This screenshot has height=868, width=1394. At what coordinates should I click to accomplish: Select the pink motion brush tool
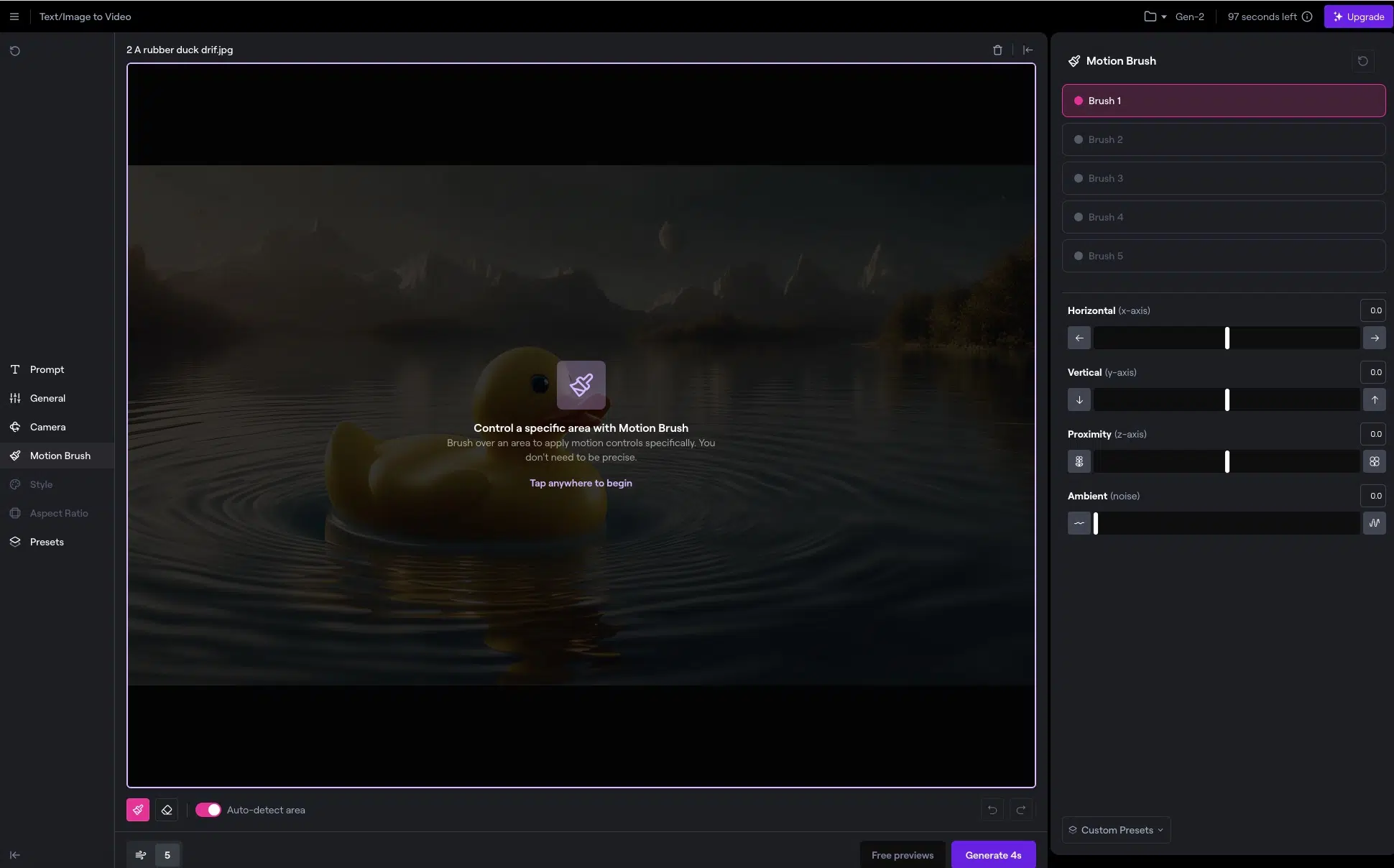[x=138, y=810]
